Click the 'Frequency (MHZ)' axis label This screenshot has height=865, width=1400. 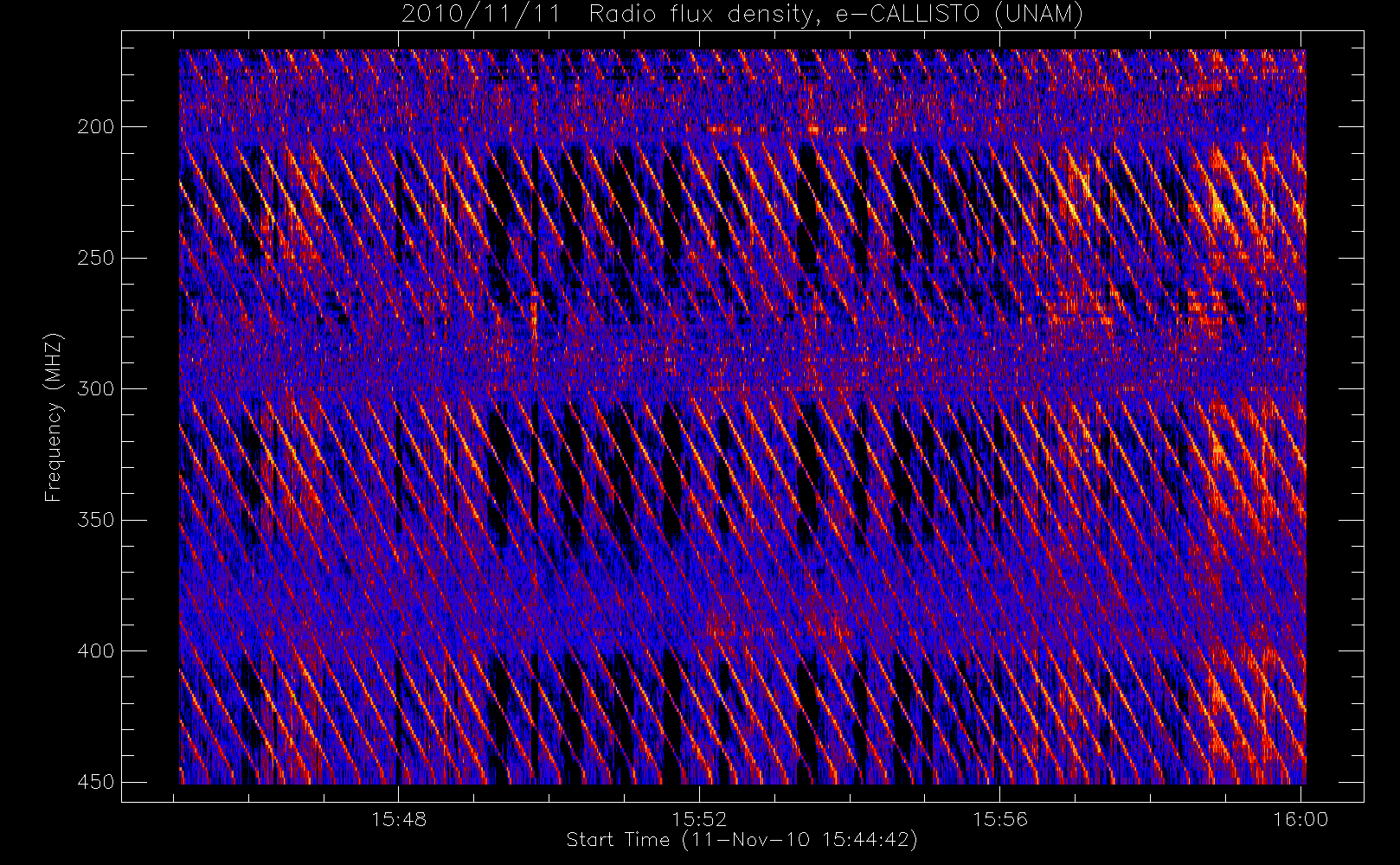(x=54, y=416)
